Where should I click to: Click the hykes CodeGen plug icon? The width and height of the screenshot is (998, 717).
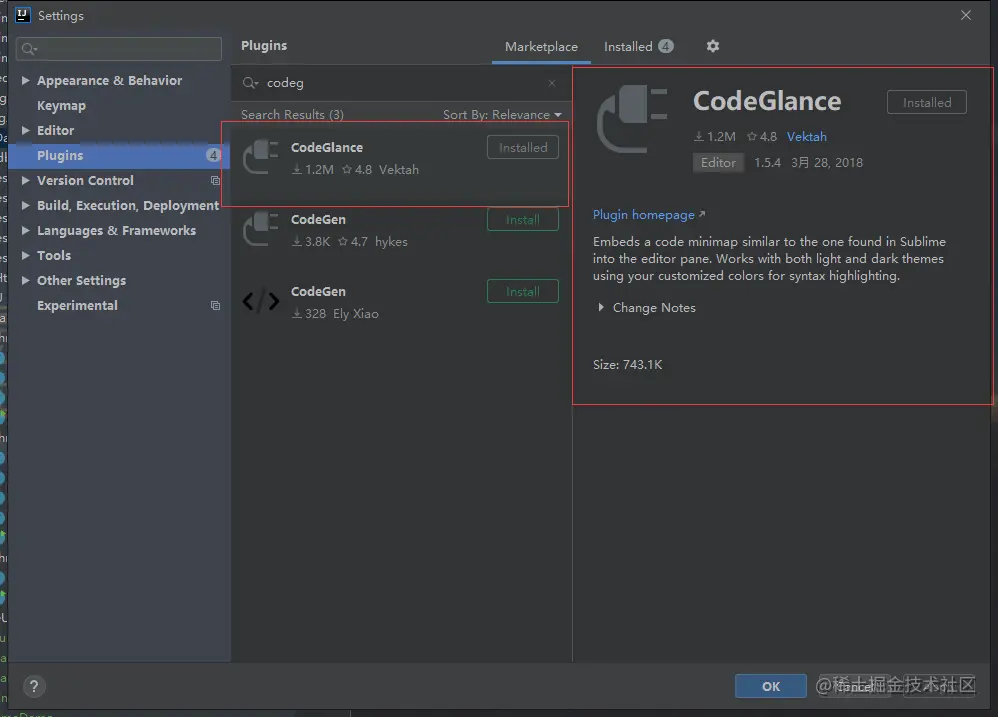pos(261,229)
